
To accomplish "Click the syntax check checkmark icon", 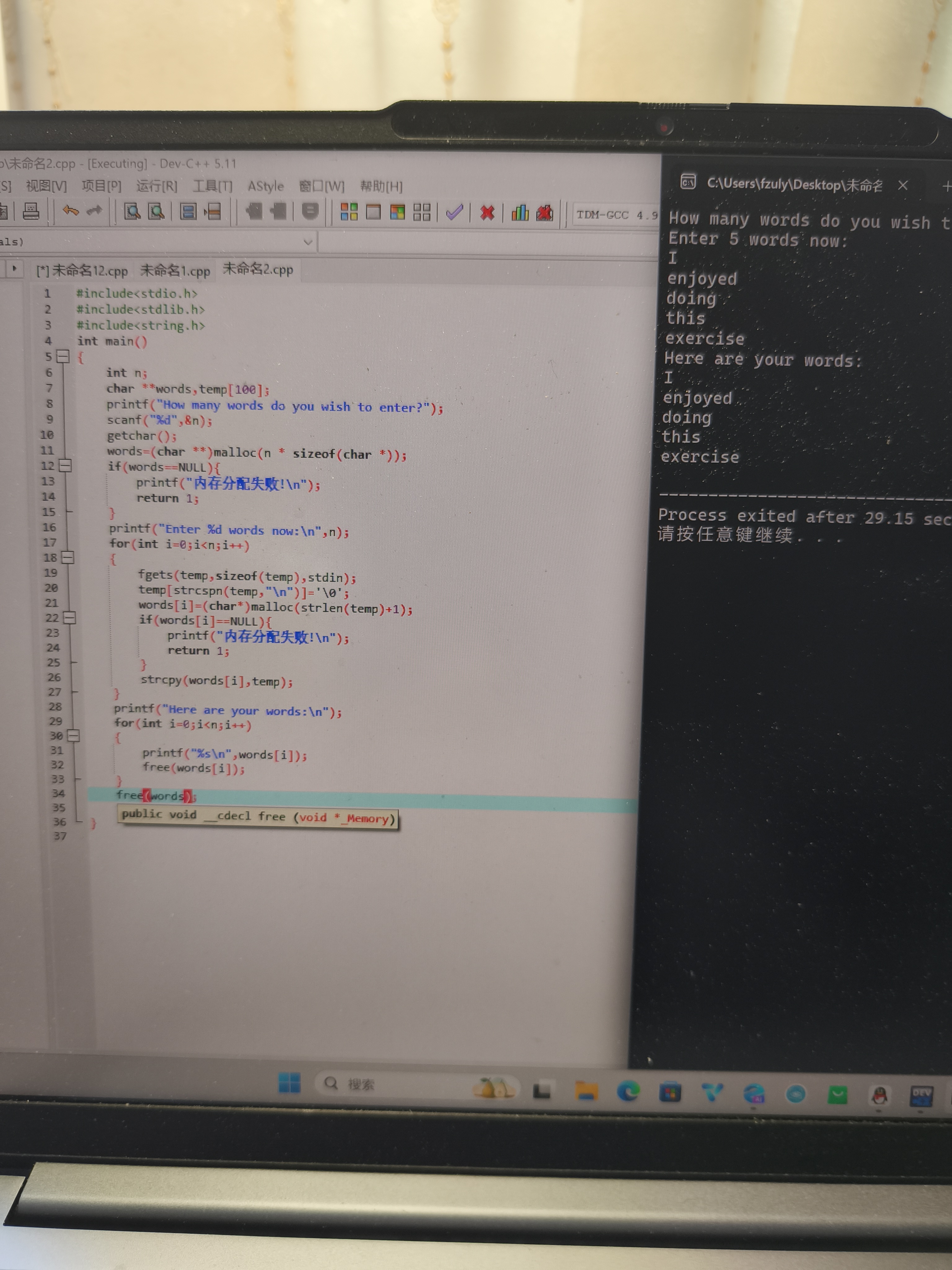I will coord(455,212).
